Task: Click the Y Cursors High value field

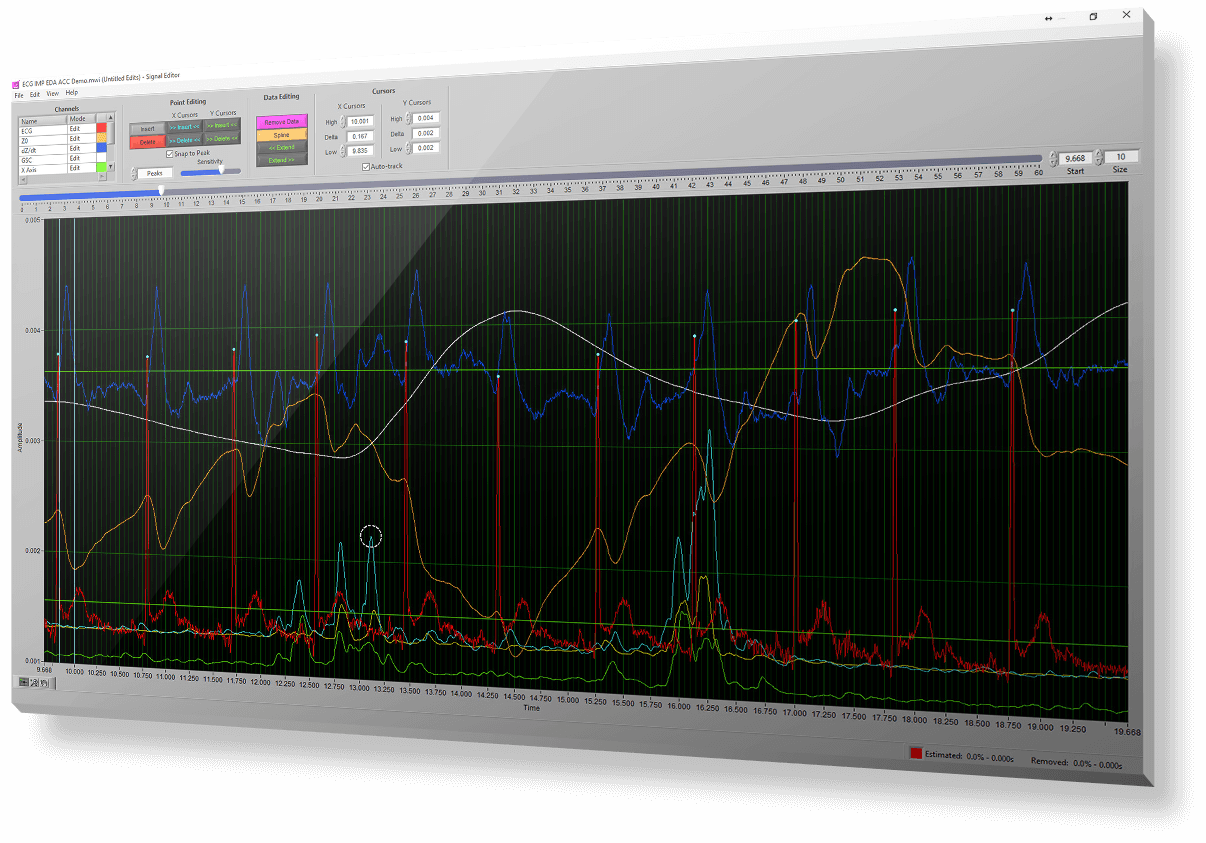Action: click(426, 118)
